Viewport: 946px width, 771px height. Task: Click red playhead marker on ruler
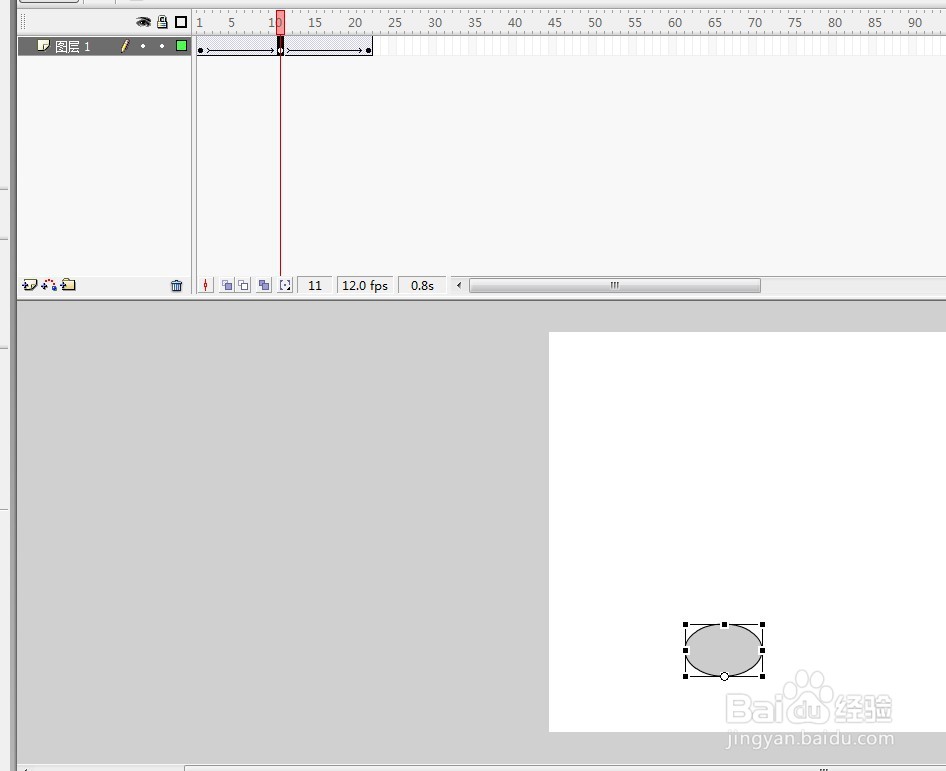click(281, 22)
